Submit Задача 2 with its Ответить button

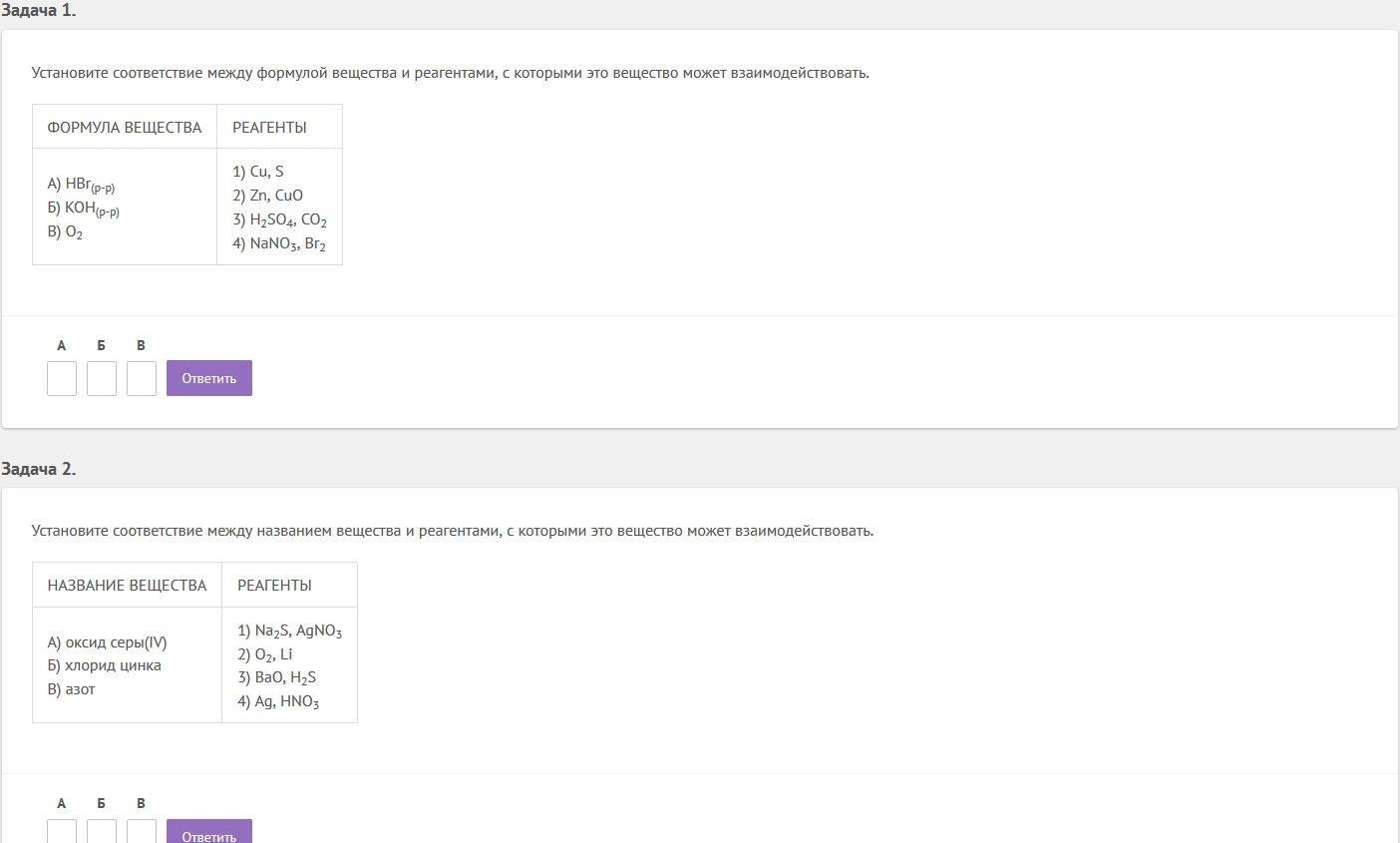[209, 834]
